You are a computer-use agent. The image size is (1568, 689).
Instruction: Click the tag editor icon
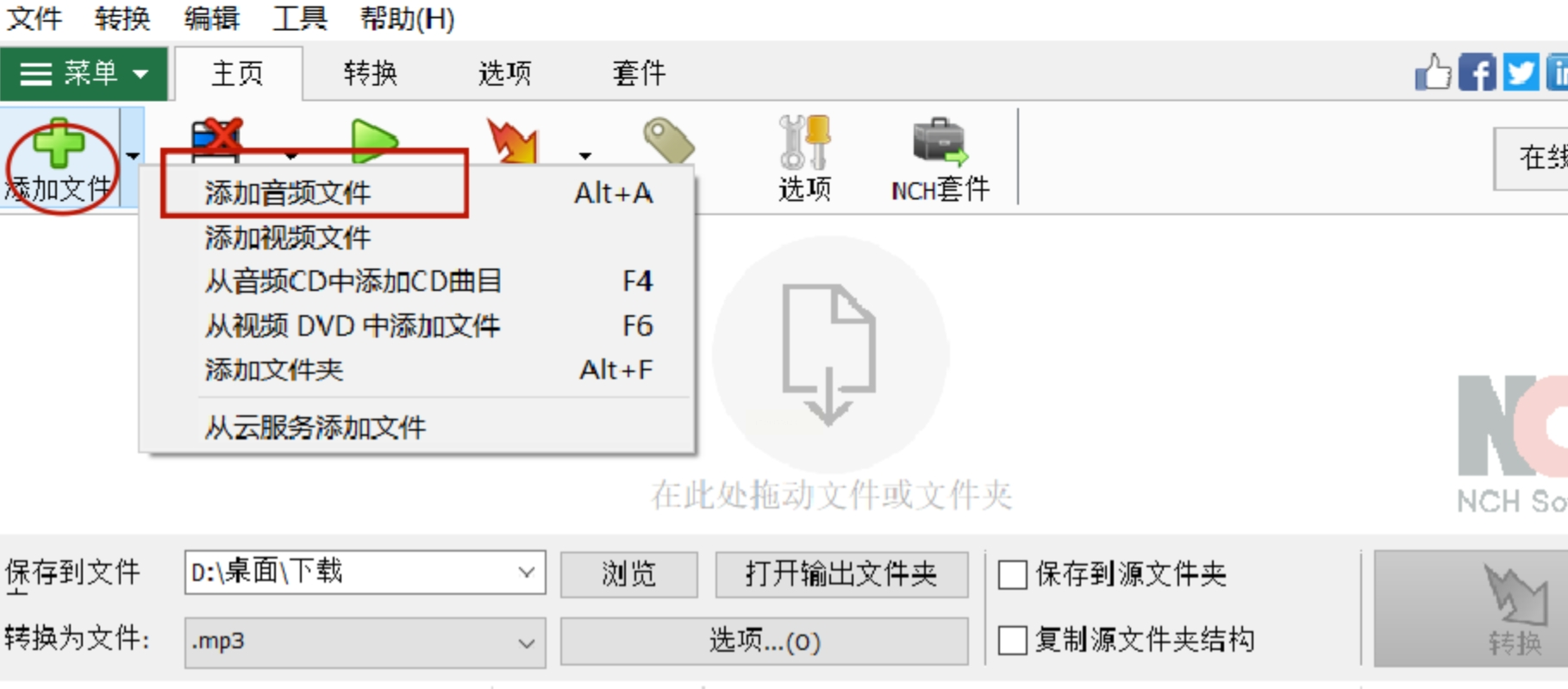[669, 141]
